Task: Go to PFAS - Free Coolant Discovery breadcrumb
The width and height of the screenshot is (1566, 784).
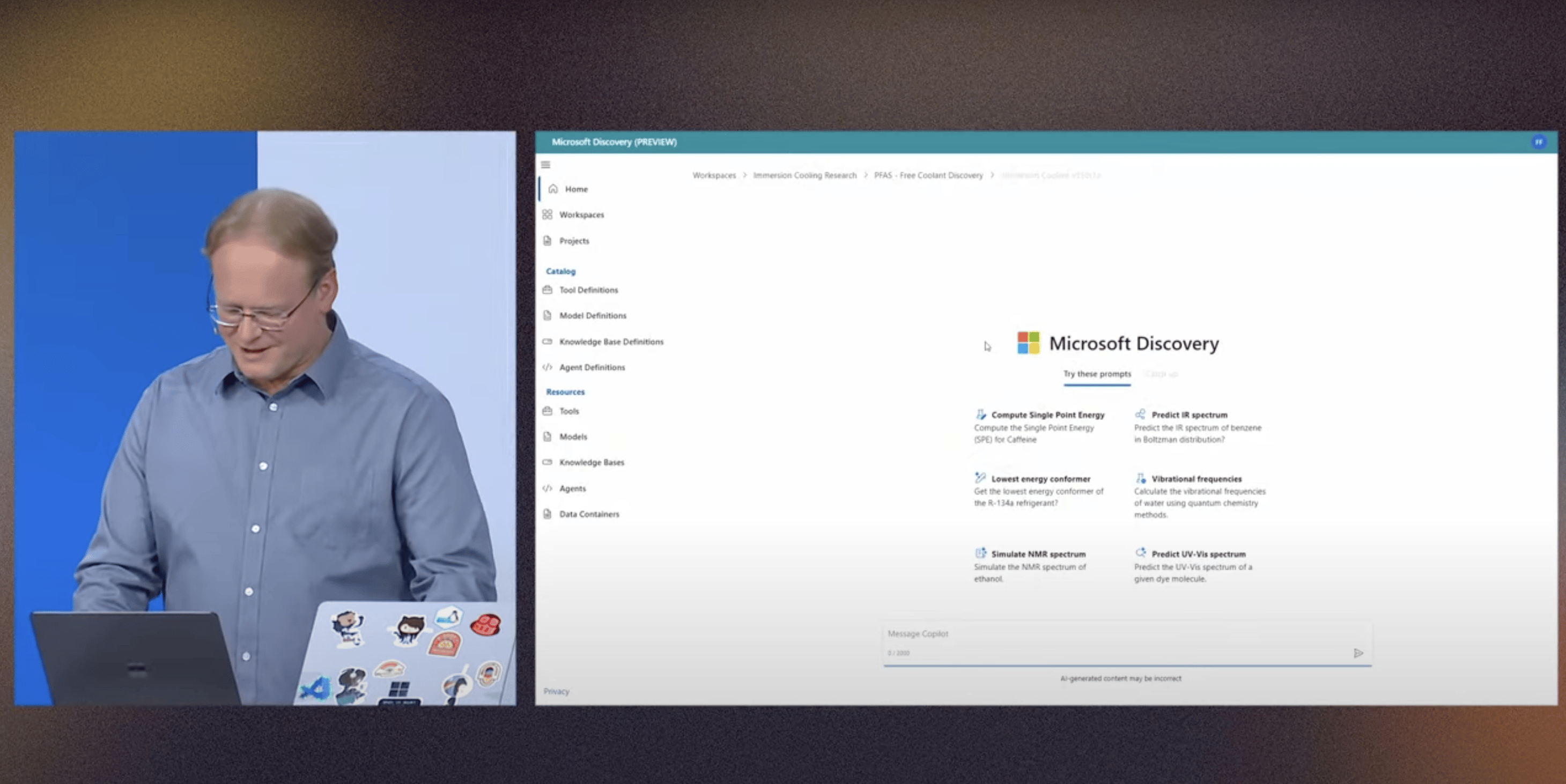Action: (x=928, y=175)
